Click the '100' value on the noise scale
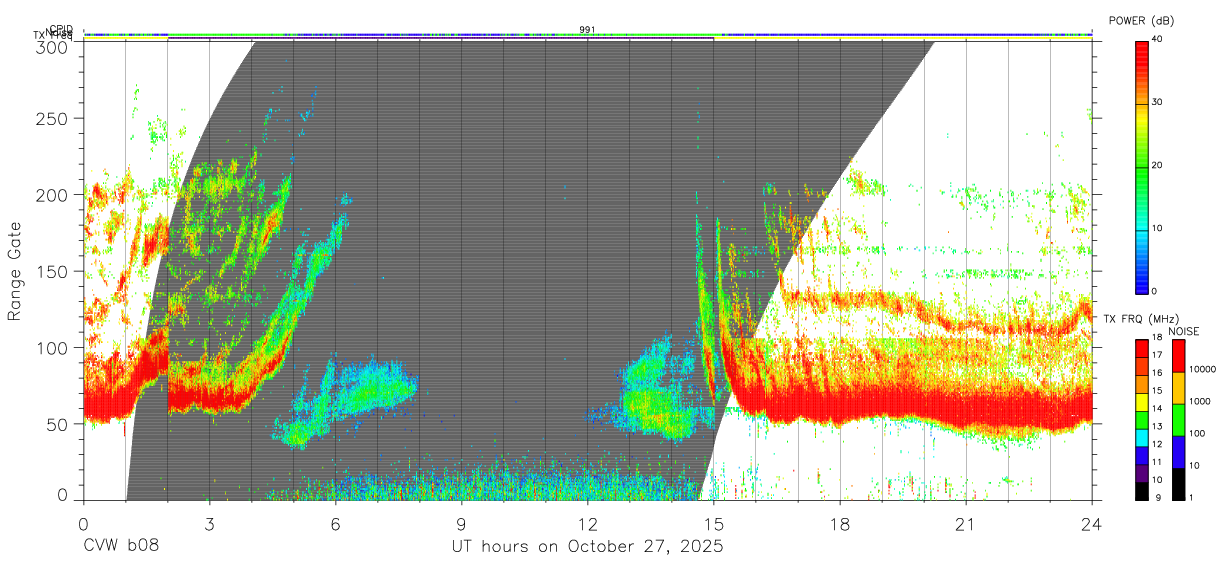 coord(1199,433)
